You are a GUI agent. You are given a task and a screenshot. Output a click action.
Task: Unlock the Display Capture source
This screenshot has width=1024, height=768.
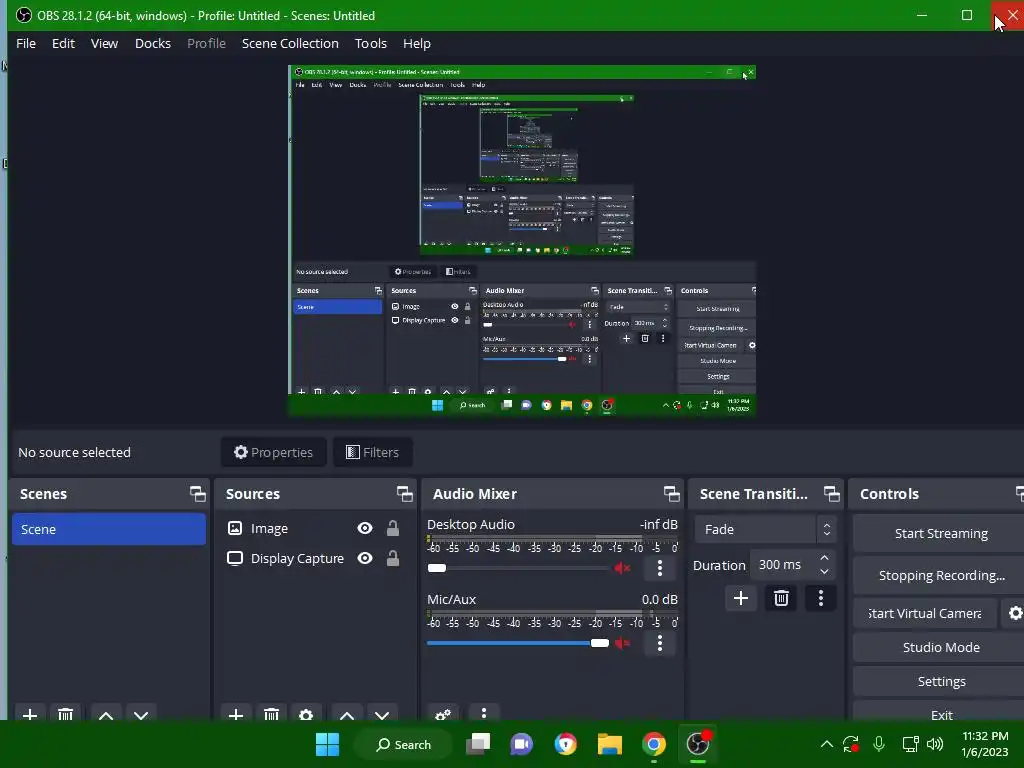[392, 558]
